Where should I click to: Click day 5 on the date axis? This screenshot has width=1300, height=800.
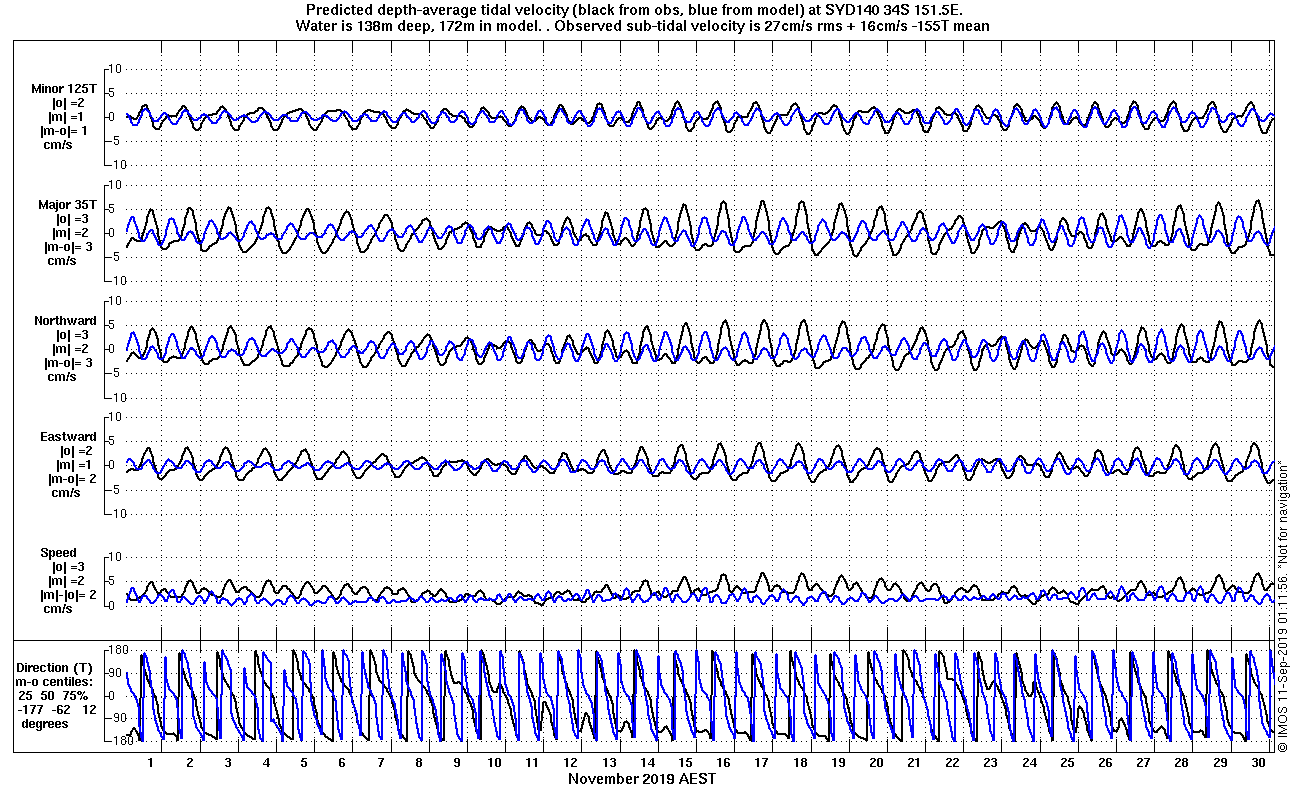[x=304, y=762]
